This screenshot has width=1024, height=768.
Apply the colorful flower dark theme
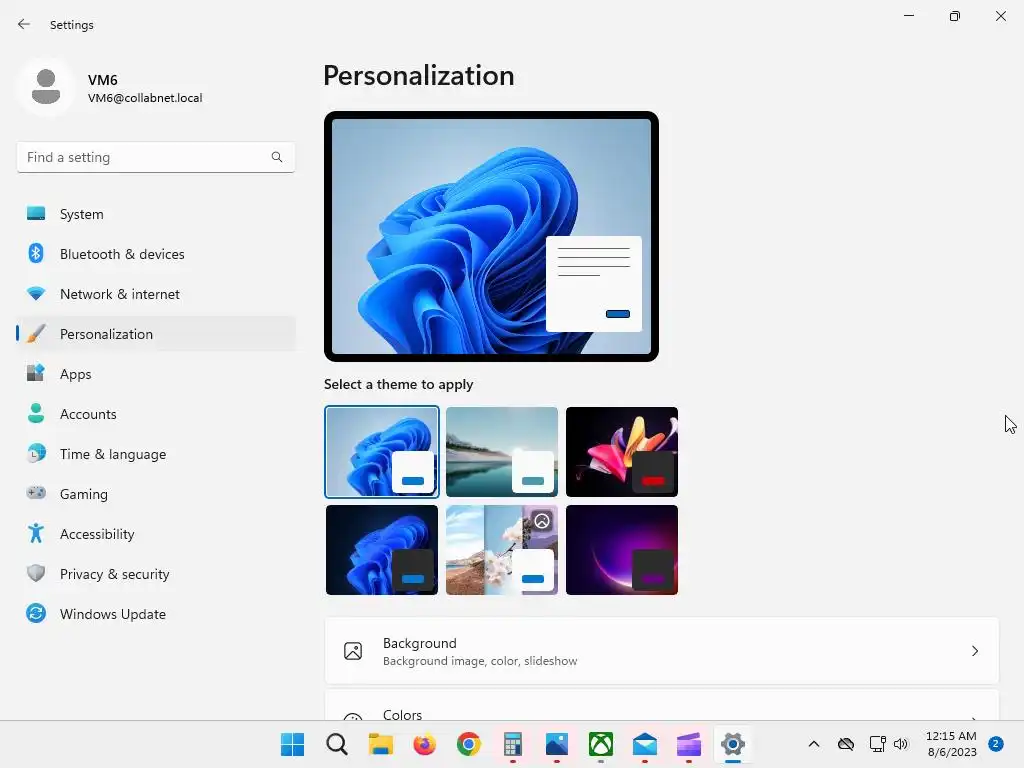pos(622,452)
